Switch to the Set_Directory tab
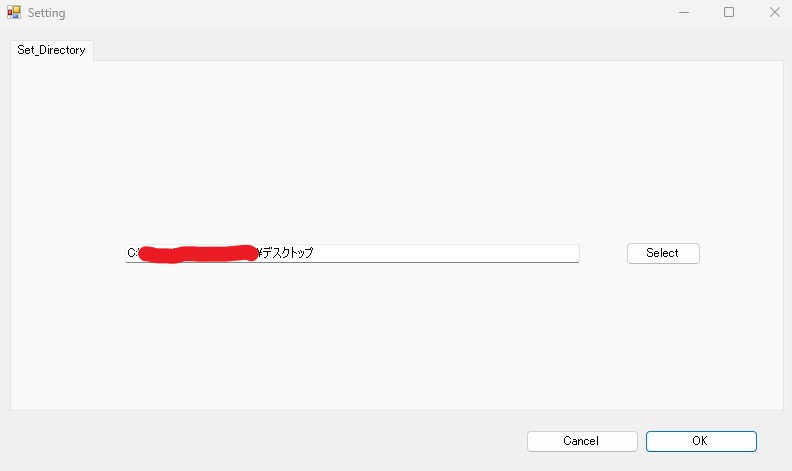Screen dimensions: 792x471 click(x=52, y=50)
